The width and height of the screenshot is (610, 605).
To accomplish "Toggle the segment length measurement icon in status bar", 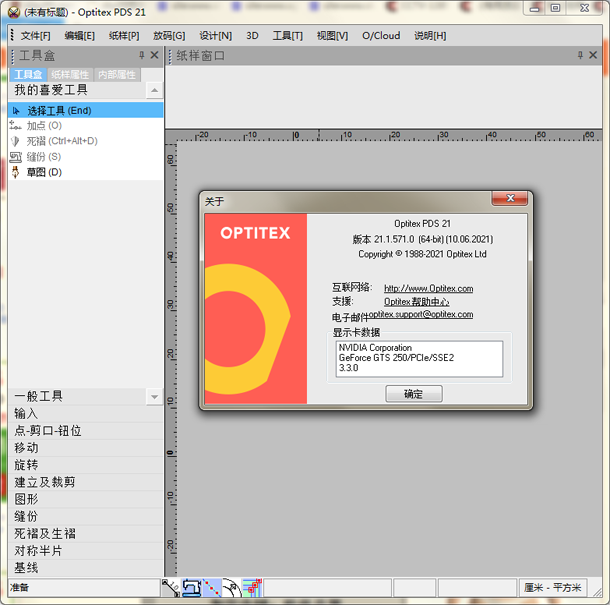I will tap(171, 587).
